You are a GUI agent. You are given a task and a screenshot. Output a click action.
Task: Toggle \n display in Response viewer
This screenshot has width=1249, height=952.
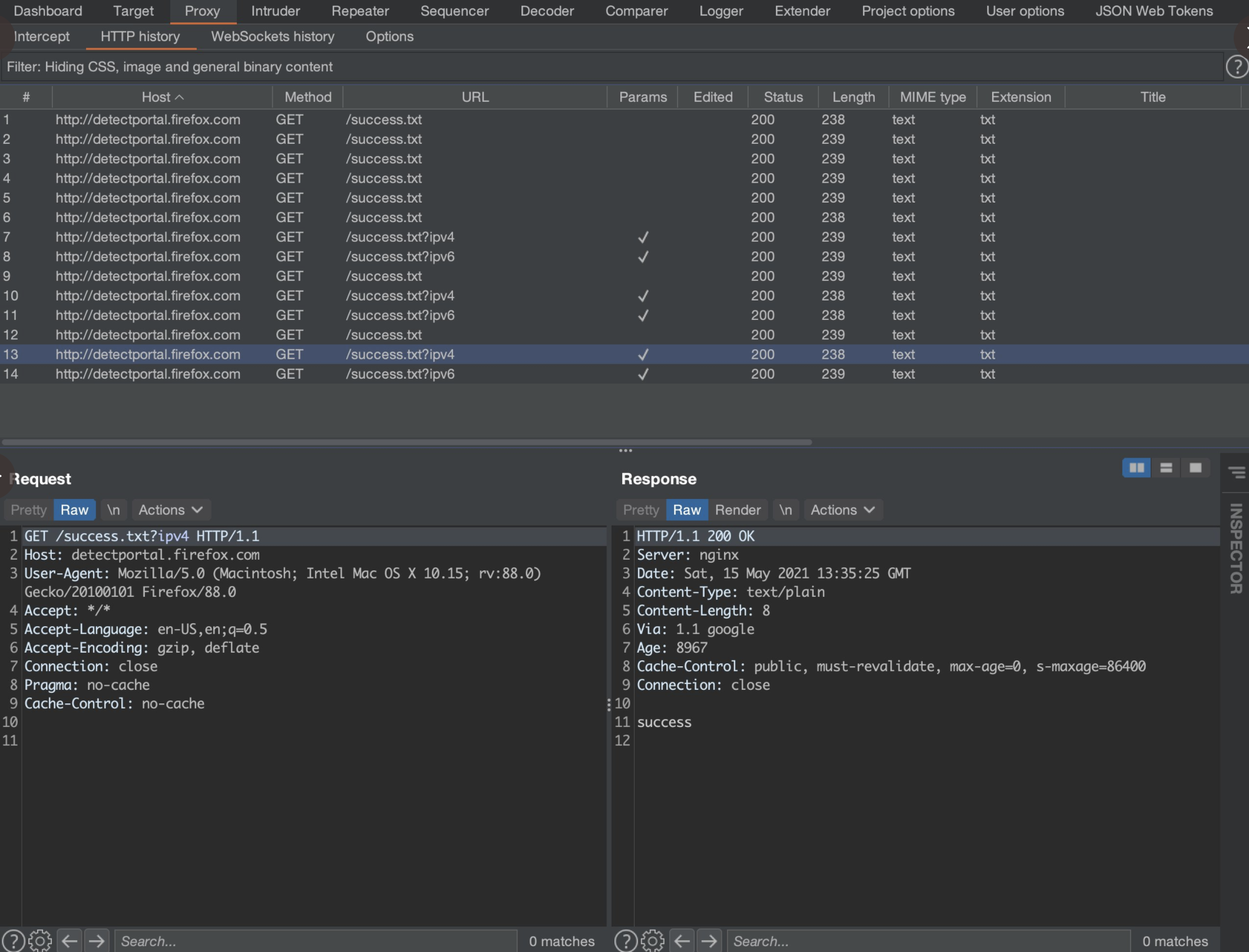coord(785,510)
